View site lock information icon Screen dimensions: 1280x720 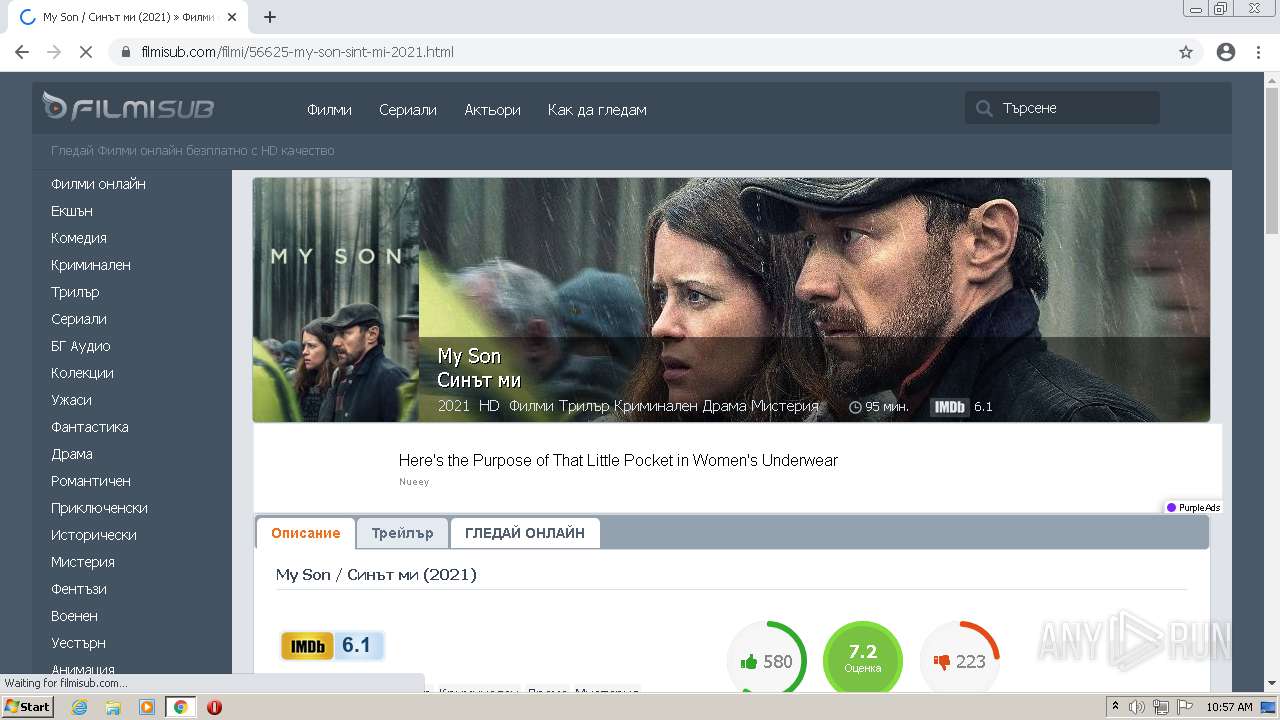click(126, 52)
